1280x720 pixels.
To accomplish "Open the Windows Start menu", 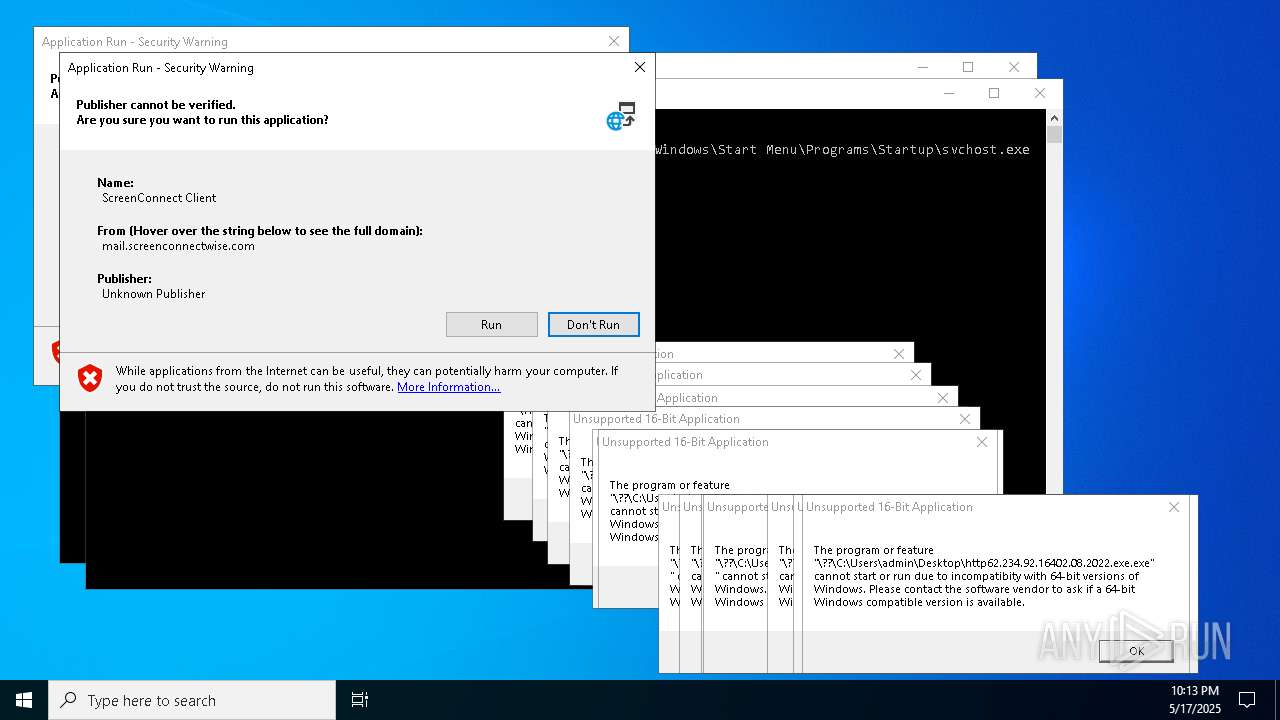I will pyautogui.click(x=24, y=700).
